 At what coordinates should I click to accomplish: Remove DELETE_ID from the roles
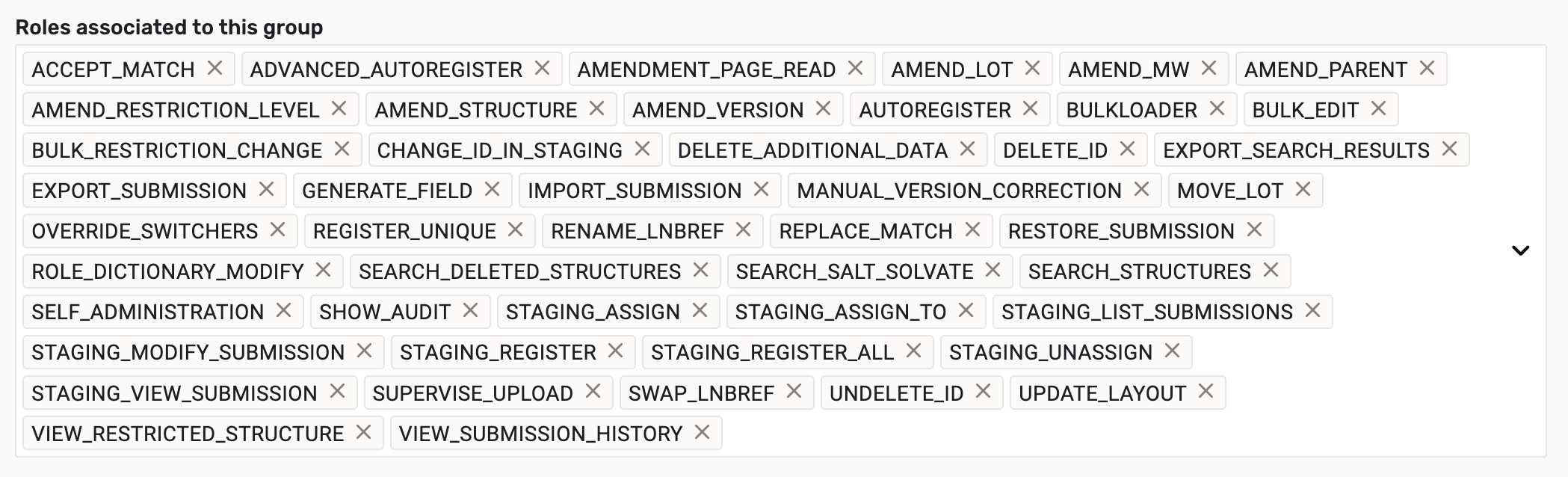[x=1127, y=150]
